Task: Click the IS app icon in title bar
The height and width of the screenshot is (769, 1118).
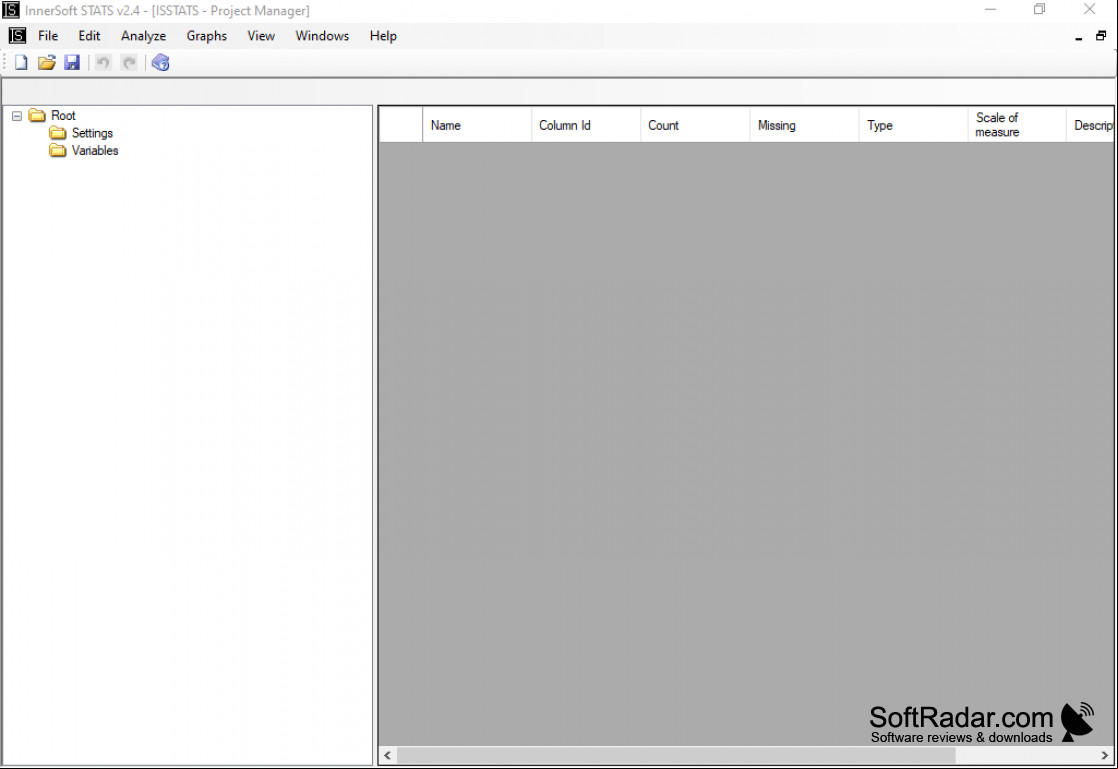Action: click(x=11, y=10)
